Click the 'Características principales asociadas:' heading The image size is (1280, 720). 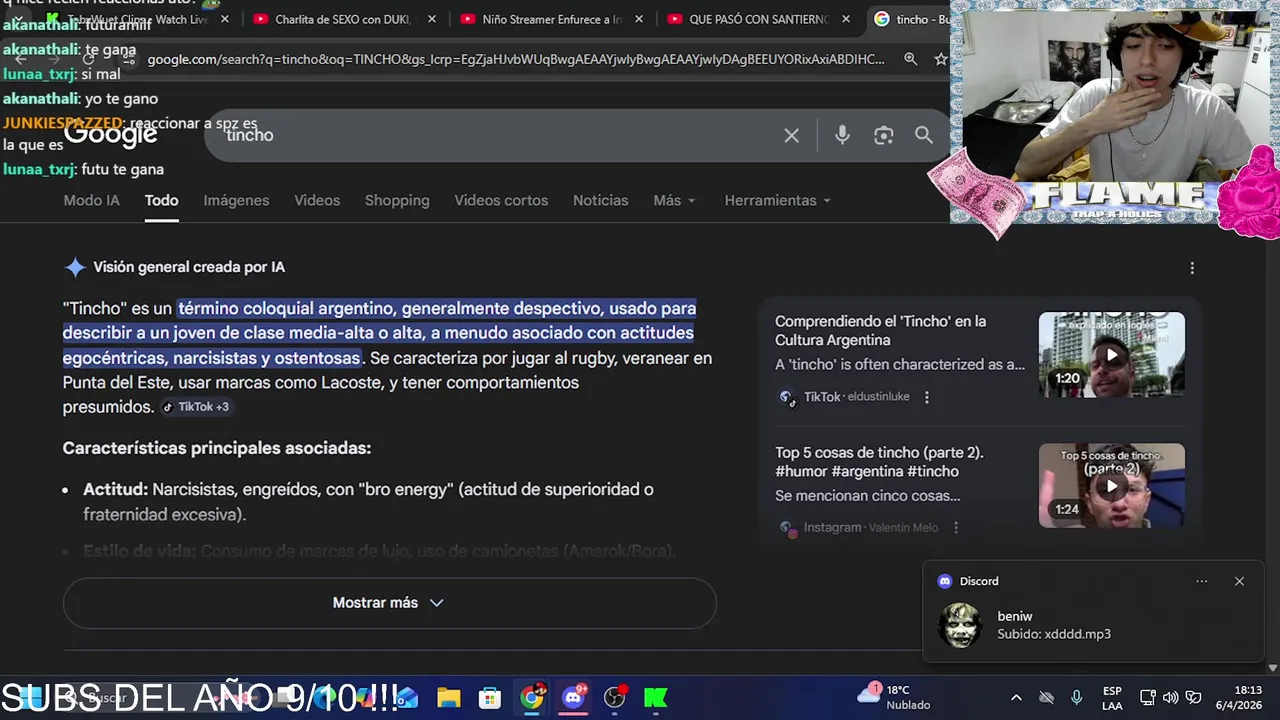(x=217, y=448)
